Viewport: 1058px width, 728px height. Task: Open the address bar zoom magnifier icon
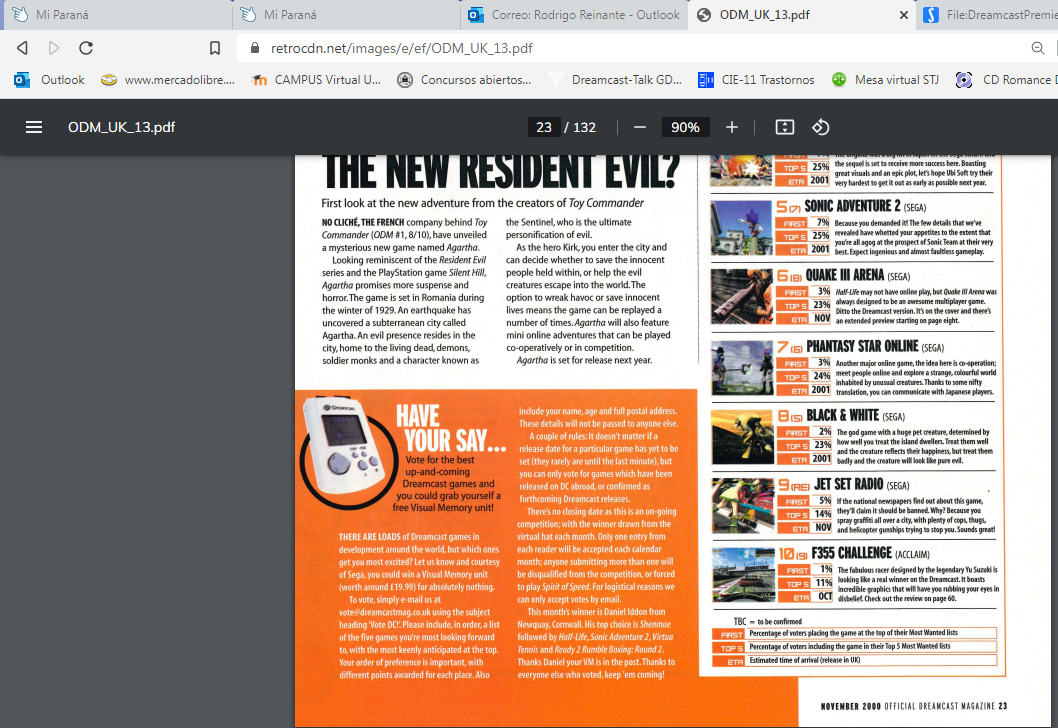click(1038, 48)
